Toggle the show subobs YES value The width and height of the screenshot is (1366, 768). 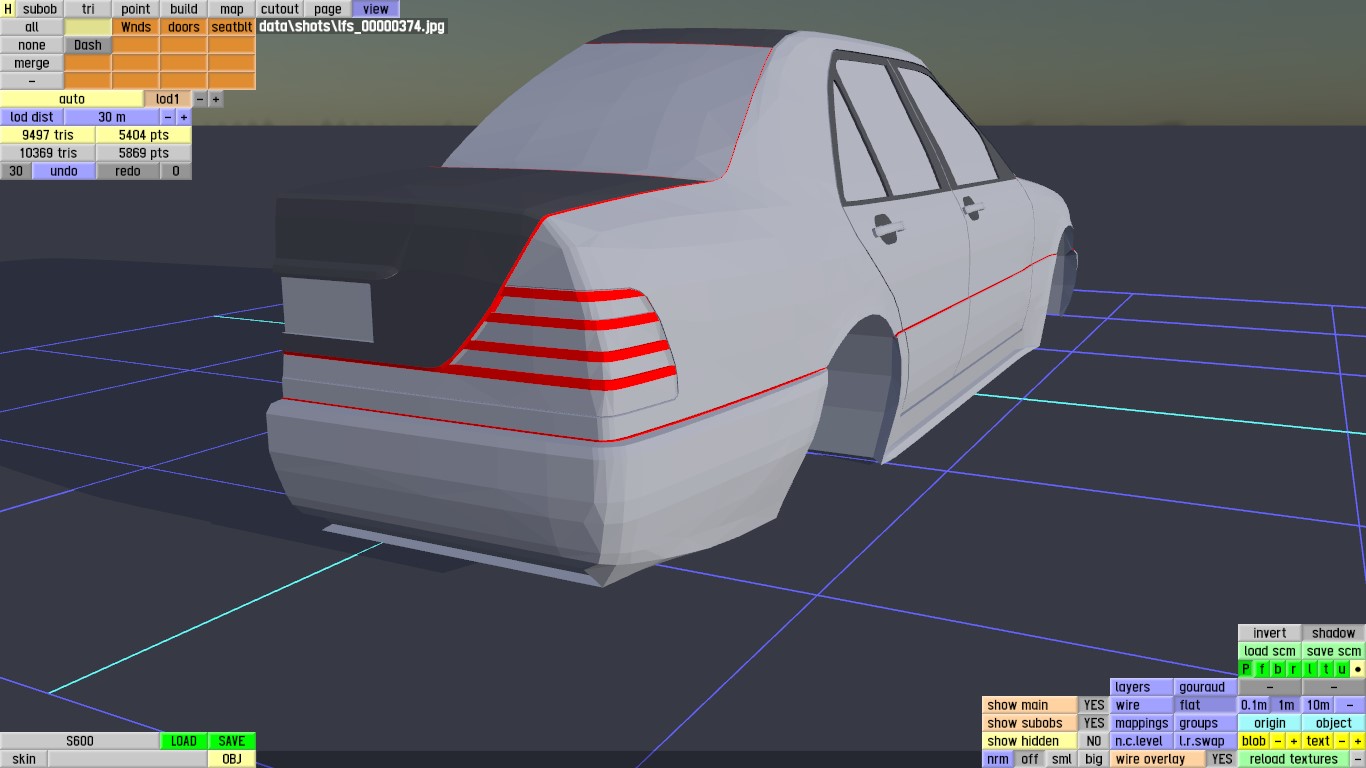pos(1095,723)
